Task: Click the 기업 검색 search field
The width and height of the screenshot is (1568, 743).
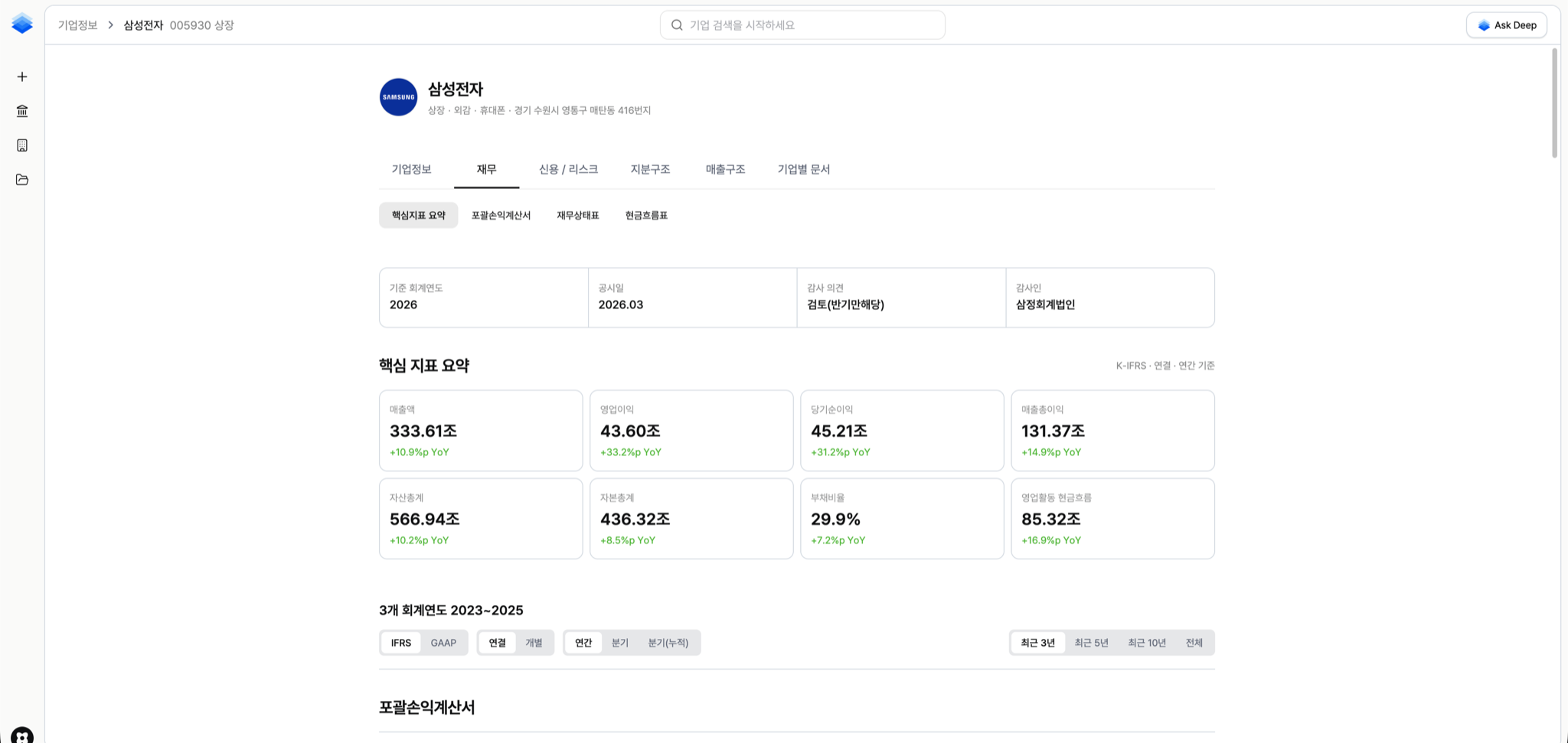Action: coord(802,25)
